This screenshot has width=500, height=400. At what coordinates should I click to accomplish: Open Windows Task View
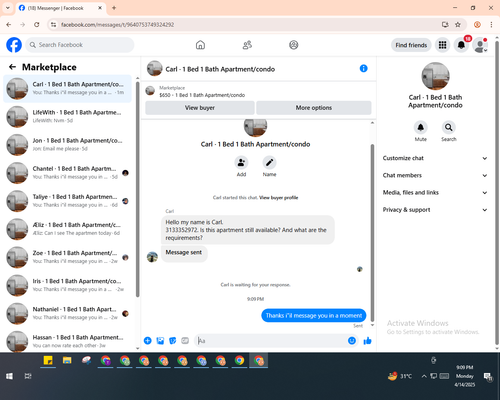[x=28, y=376]
